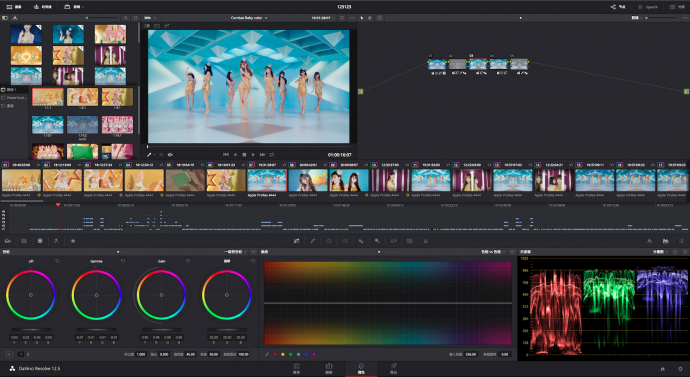This screenshot has width=690, height=377.
Task: Open the Color Match palette
Action: [24, 241]
